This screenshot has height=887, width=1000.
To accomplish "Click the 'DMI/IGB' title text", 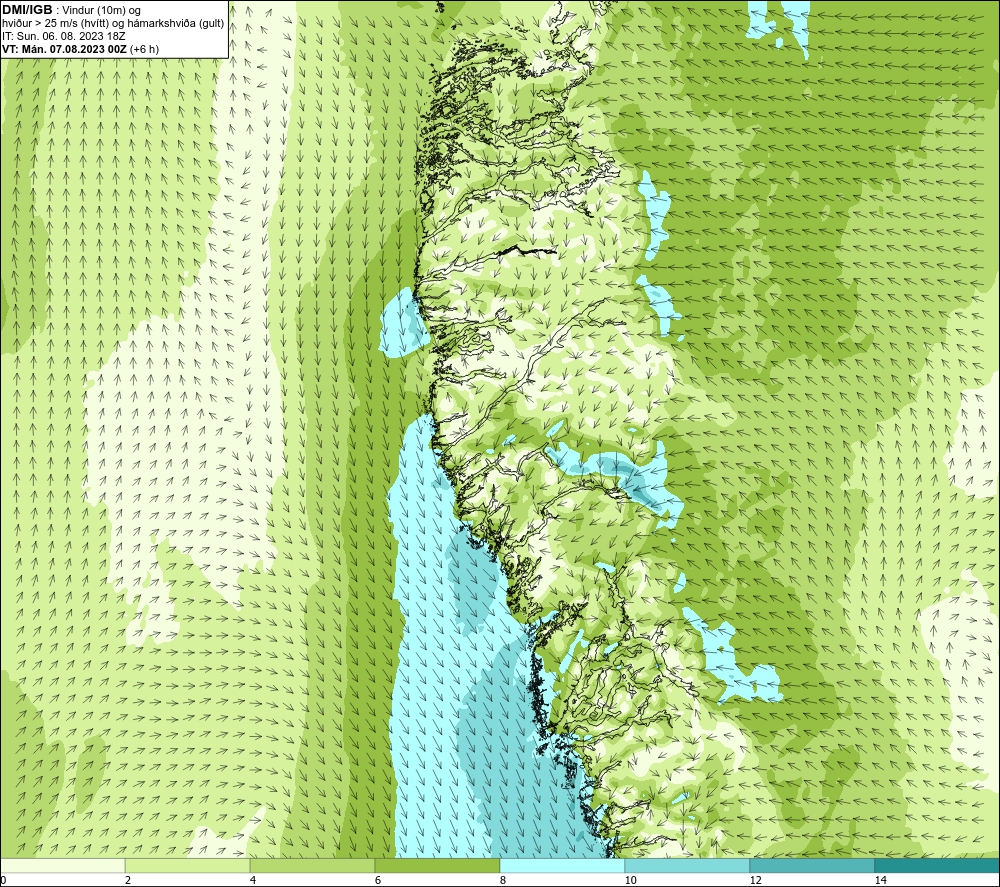I will pos(27,10).
